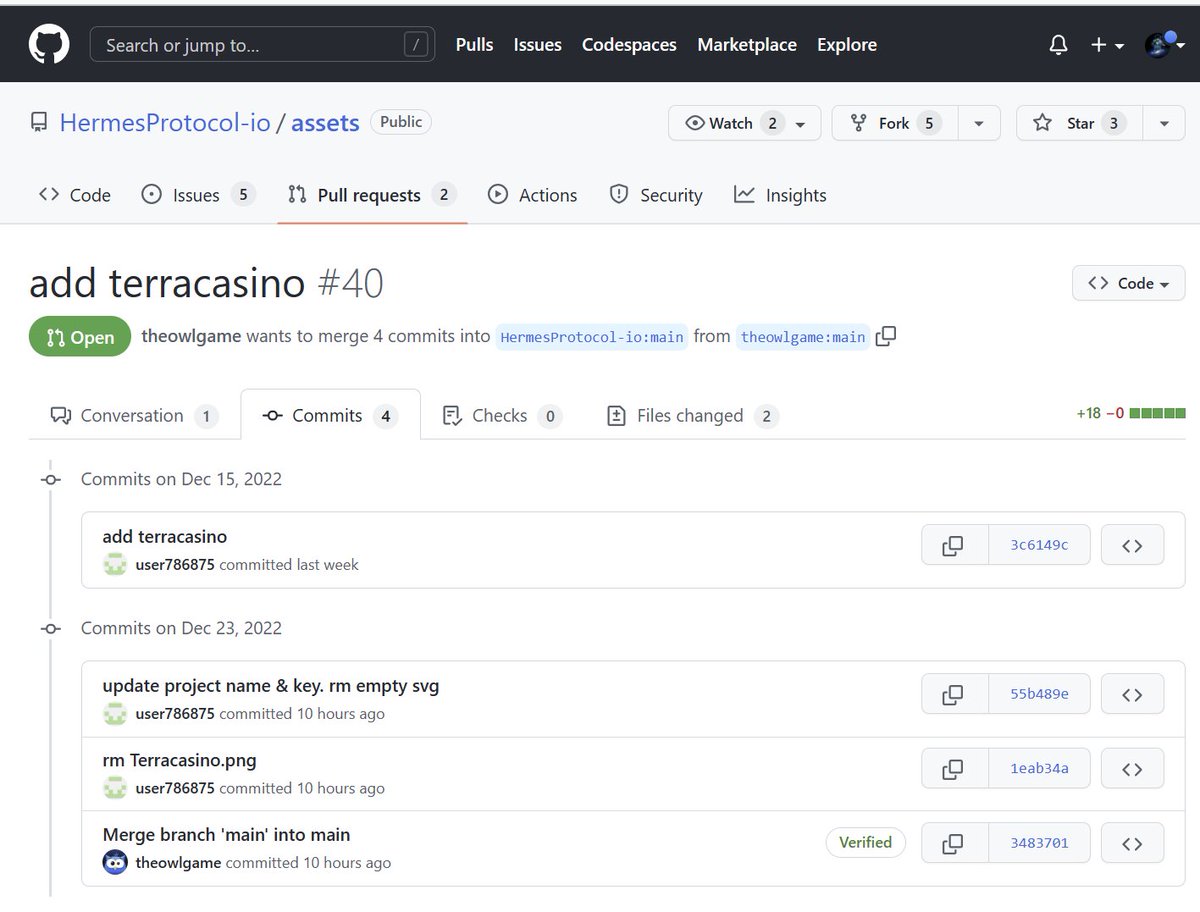
Task: Switch to the repository Code tab
Action: click(x=74, y=195)
